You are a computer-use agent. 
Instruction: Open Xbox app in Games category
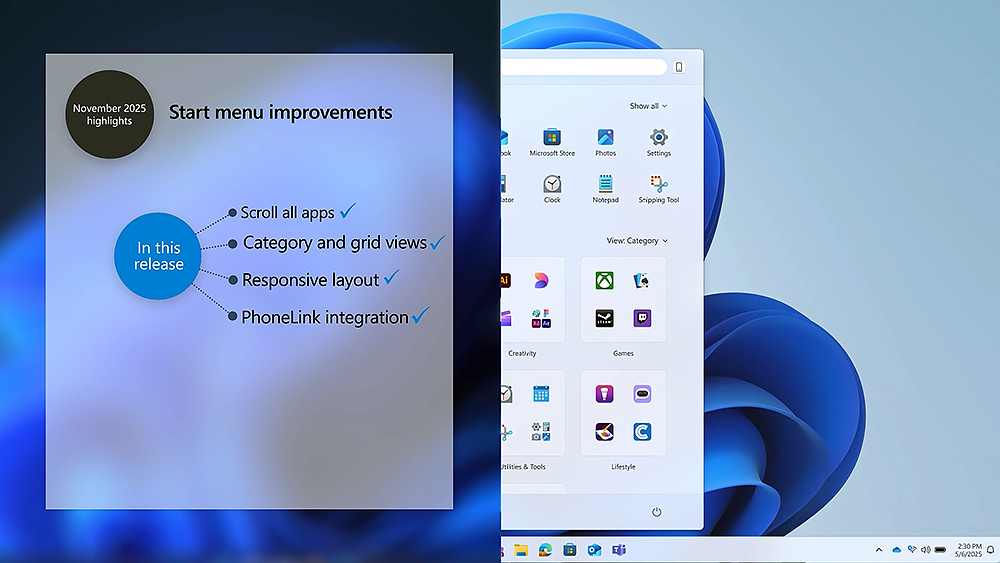(x=604, y=281)
